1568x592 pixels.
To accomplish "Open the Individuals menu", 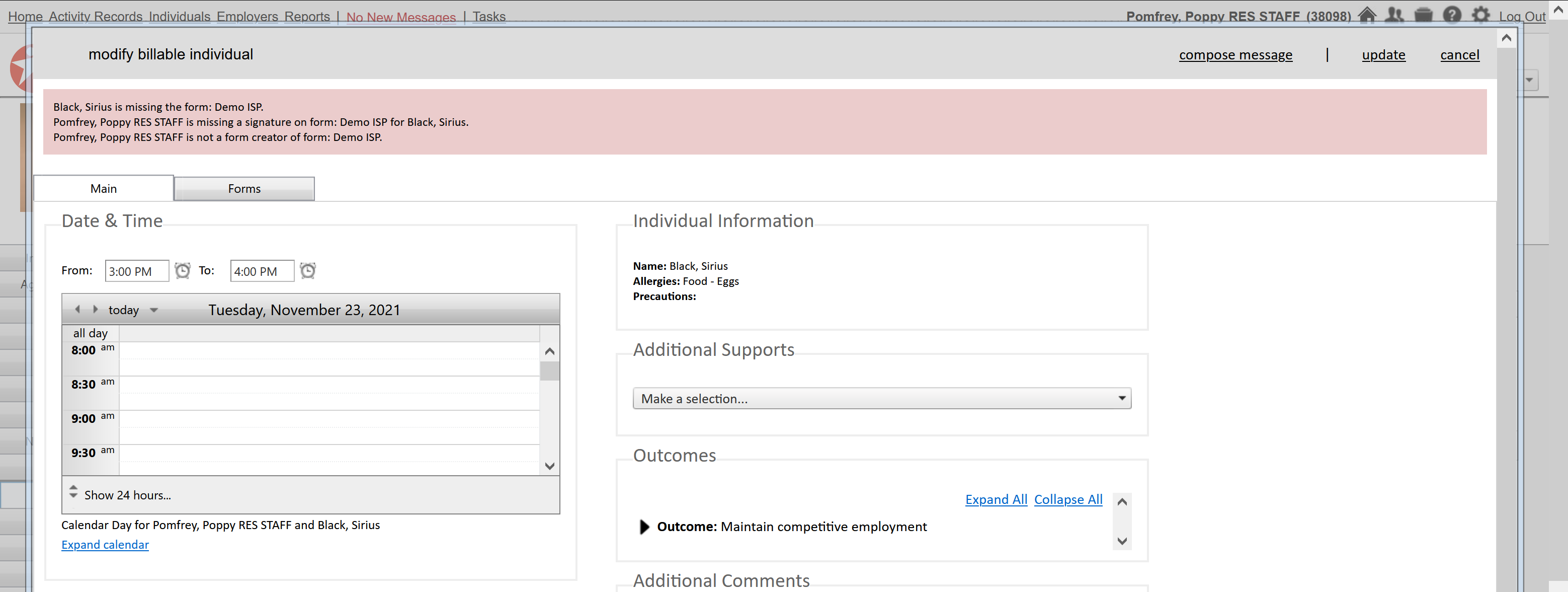I will (180, 17).
